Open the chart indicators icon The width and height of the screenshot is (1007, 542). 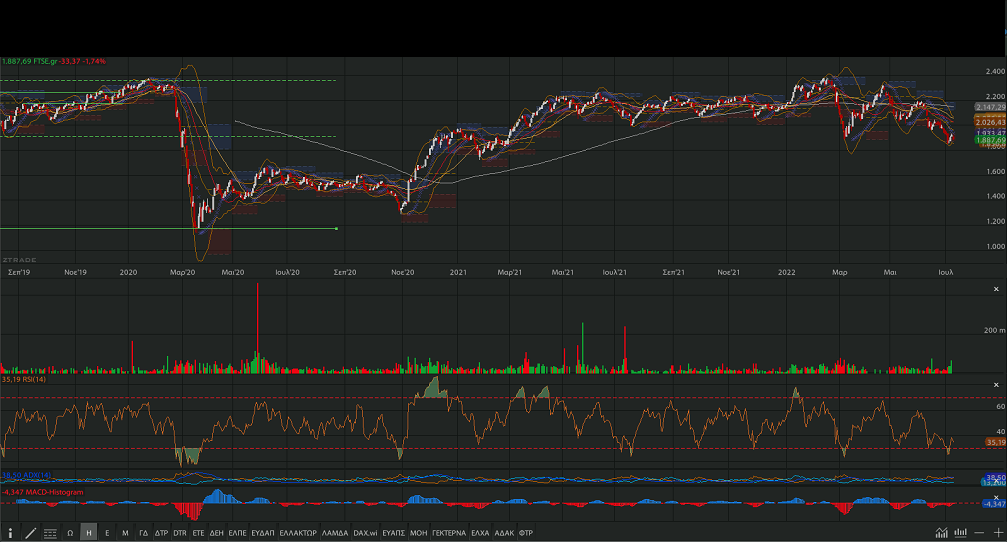(x=942, y=532)
